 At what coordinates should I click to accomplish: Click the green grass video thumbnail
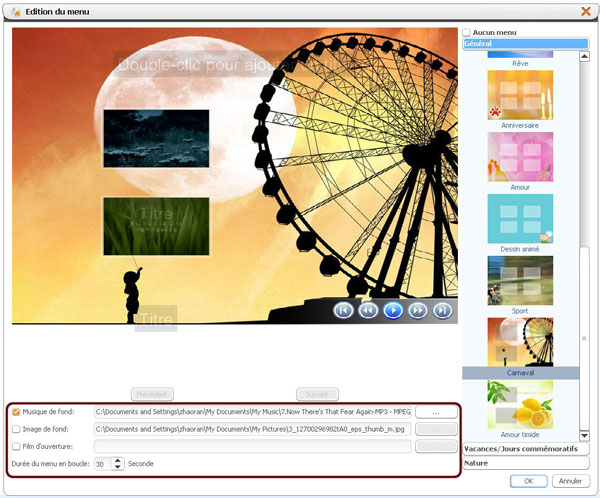[x=156, y=226]
